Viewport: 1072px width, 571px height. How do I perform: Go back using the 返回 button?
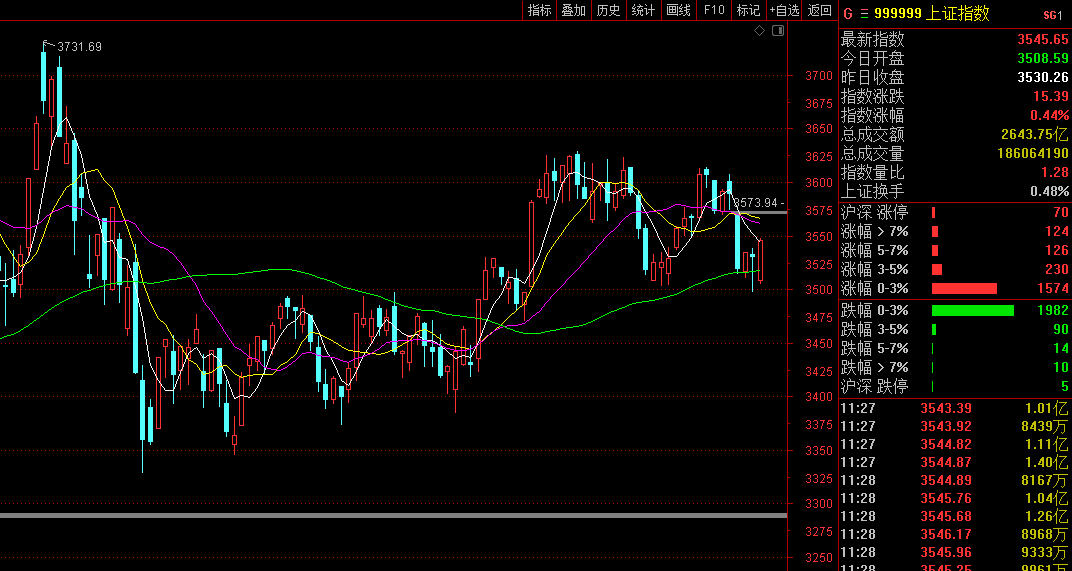click(820, 10)
